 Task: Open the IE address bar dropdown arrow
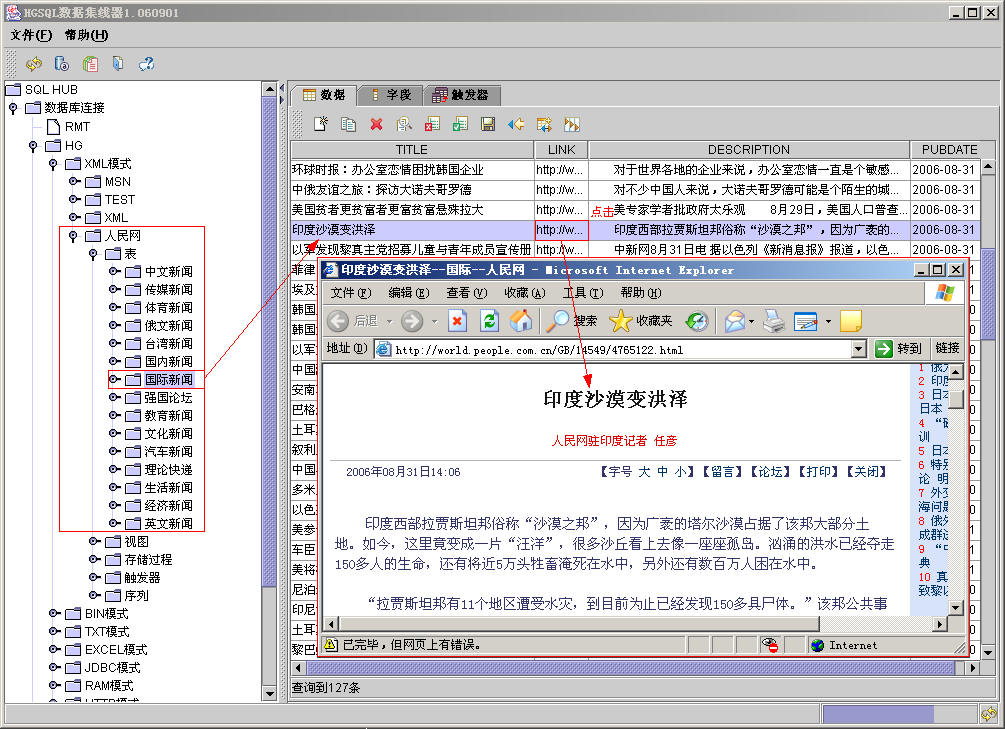tap(859, 349)
